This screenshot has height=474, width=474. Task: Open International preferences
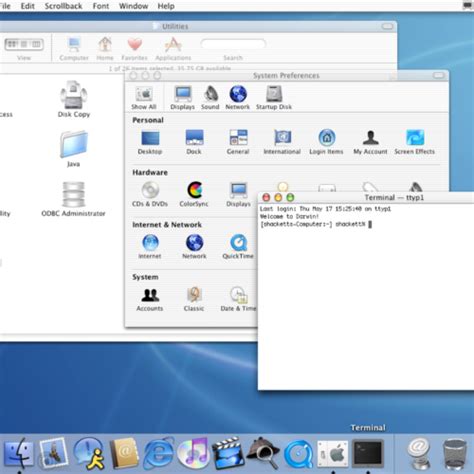click(282, 142)
